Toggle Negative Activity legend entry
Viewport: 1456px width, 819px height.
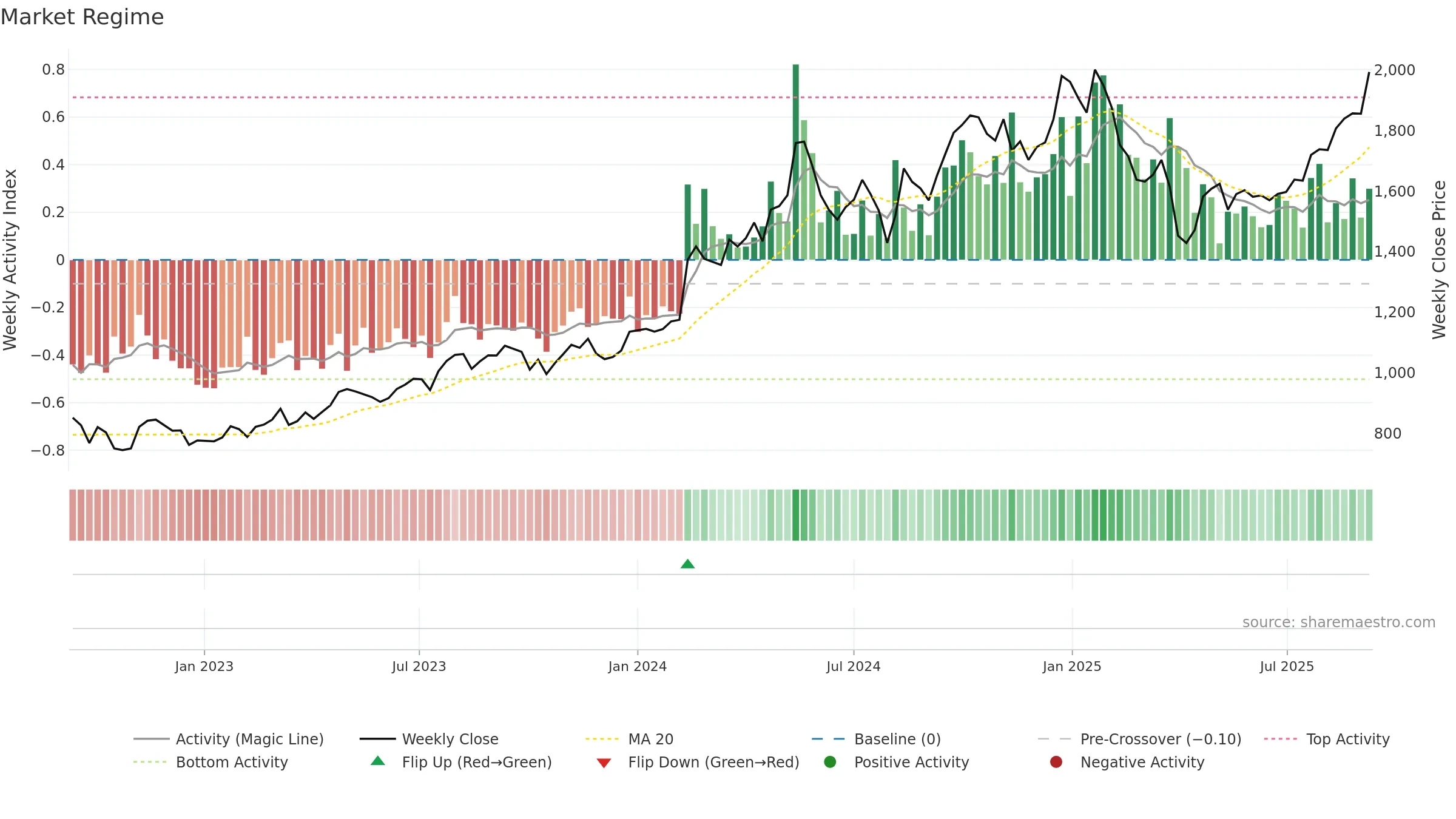(x=1127, y=762)
